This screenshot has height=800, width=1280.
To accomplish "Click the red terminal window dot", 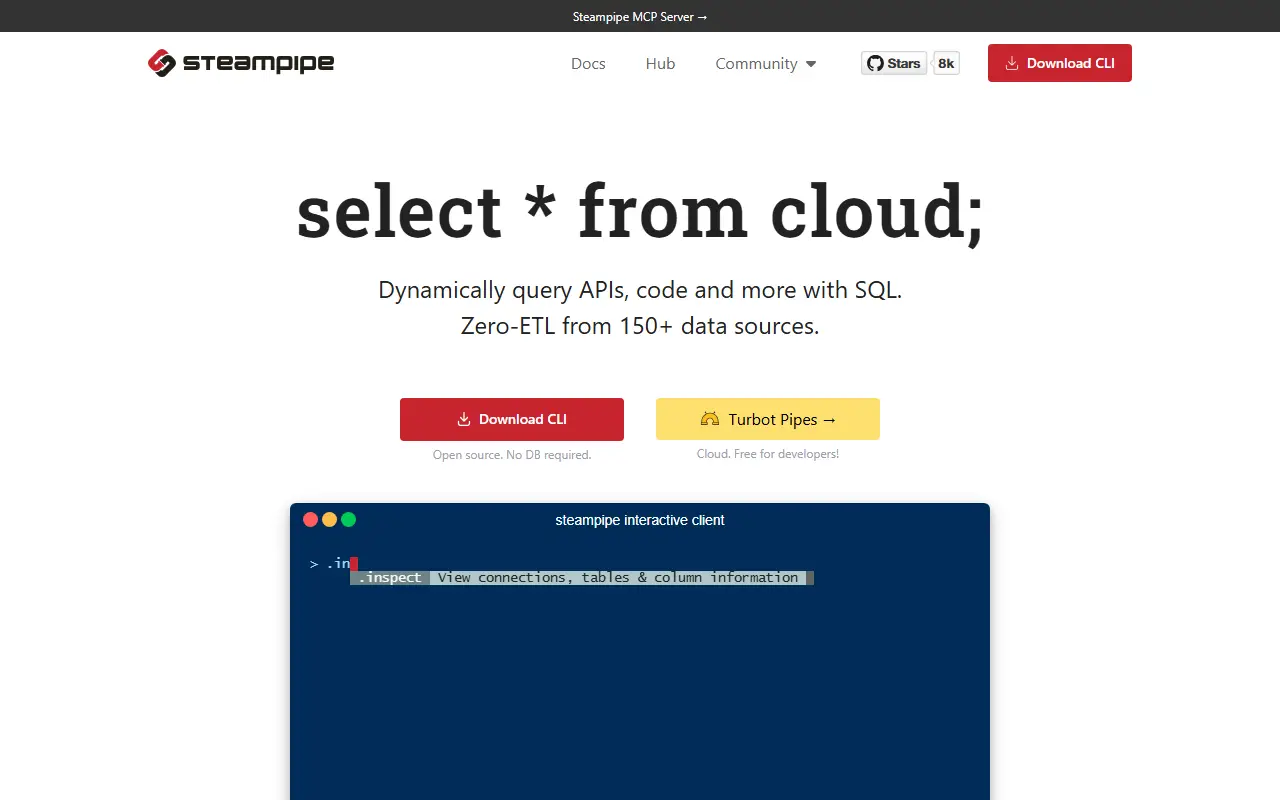I will pos(311,519).
